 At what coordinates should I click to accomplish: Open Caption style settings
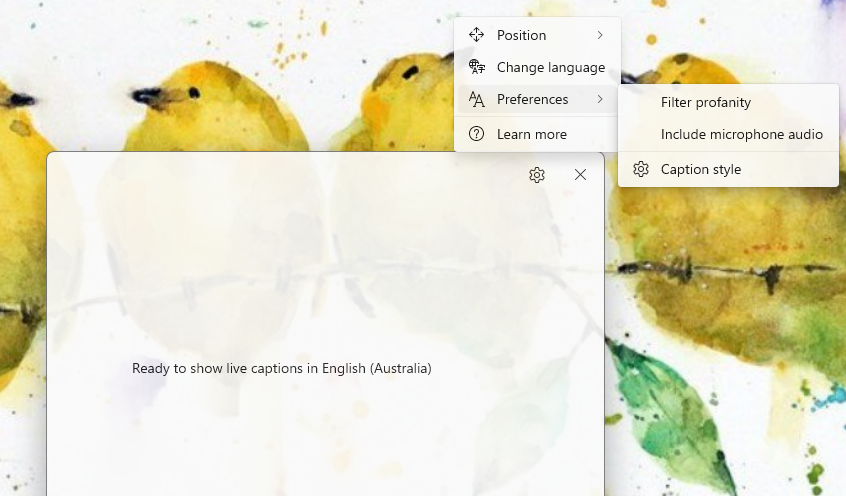tap(700, 169)
